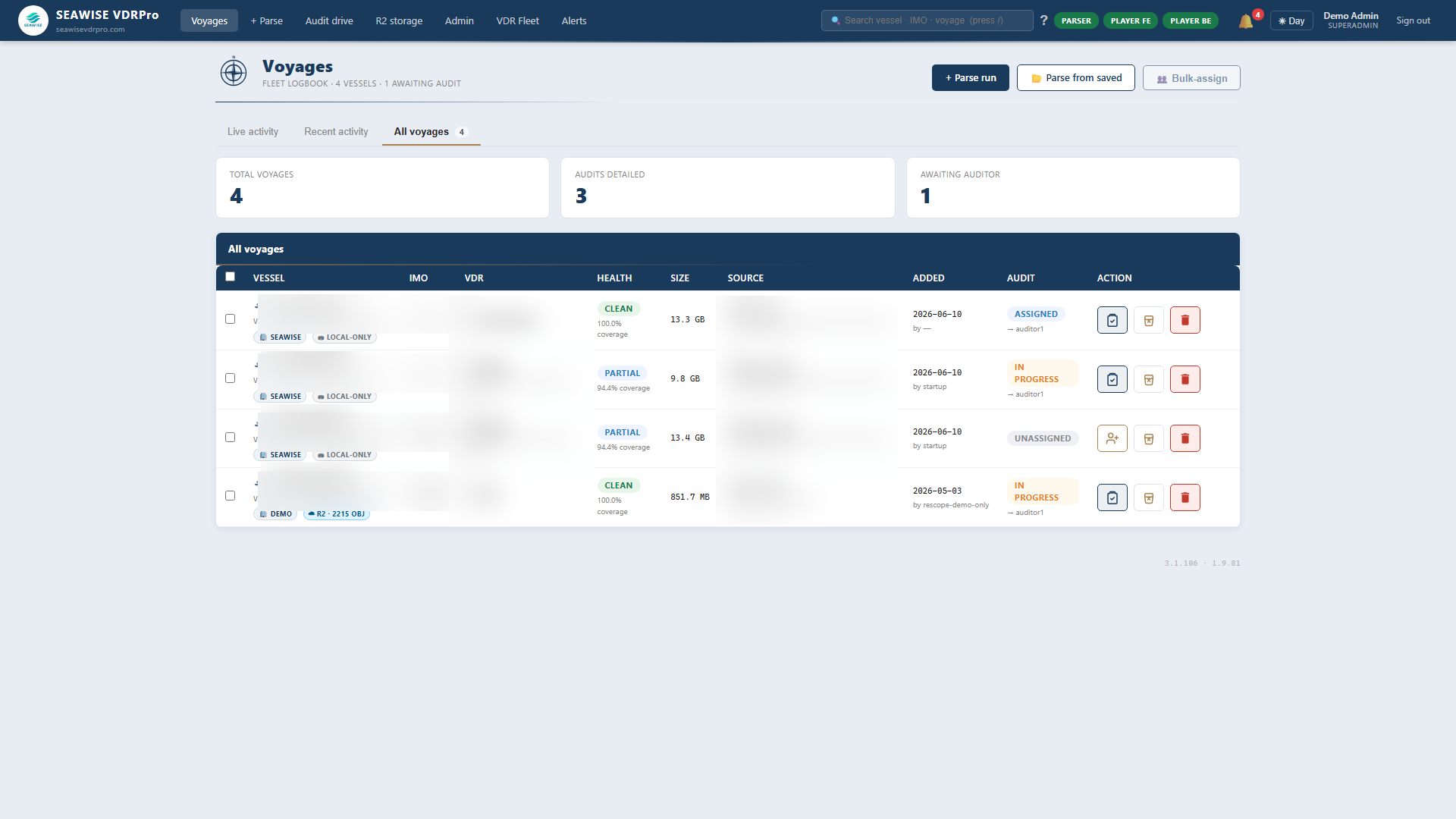Open the help question mark

pos(1043,20)
